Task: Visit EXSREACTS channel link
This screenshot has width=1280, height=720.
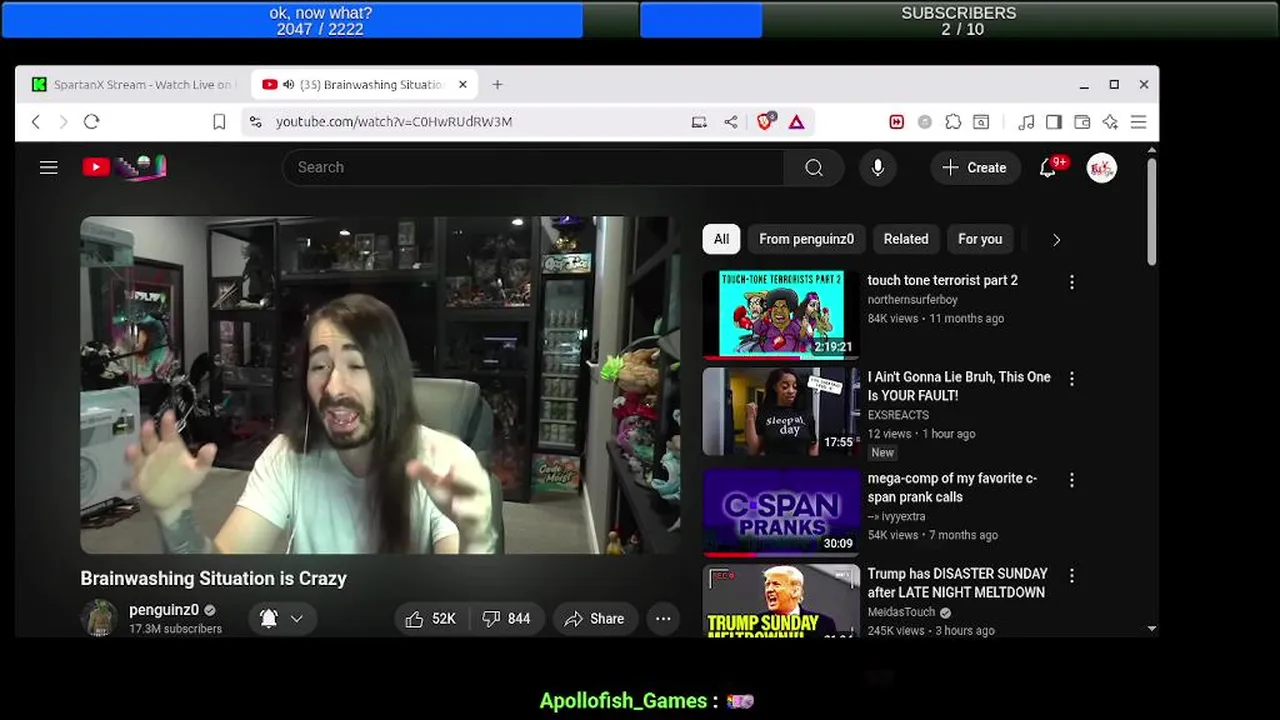Action: tap(898, 415)
